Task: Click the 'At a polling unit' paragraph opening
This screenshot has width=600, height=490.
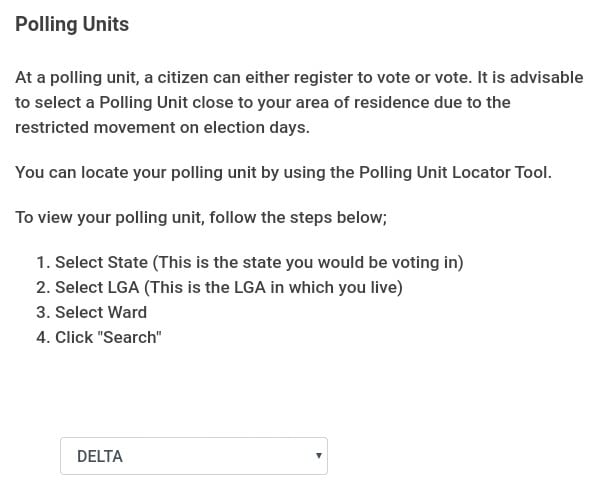Action: [75, 78]
